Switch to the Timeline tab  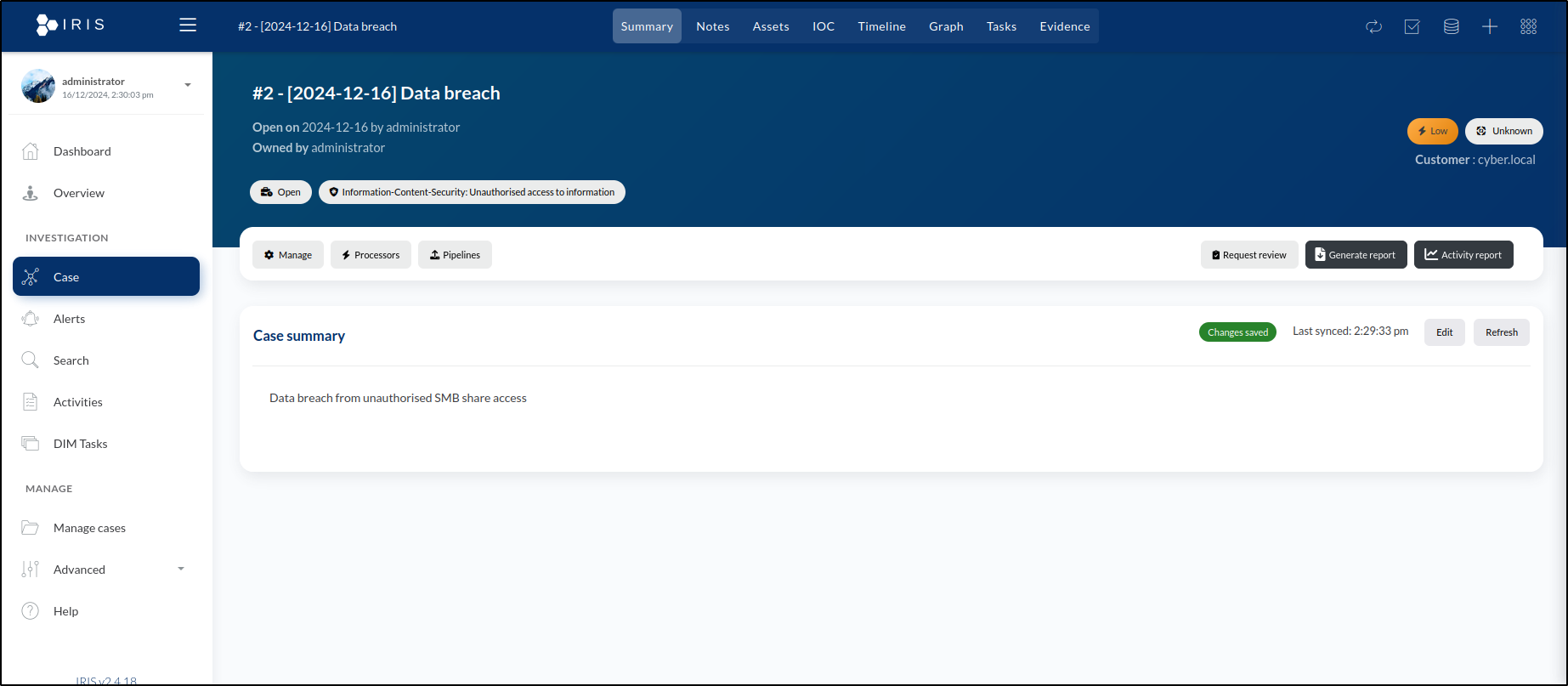coord(881,26)
